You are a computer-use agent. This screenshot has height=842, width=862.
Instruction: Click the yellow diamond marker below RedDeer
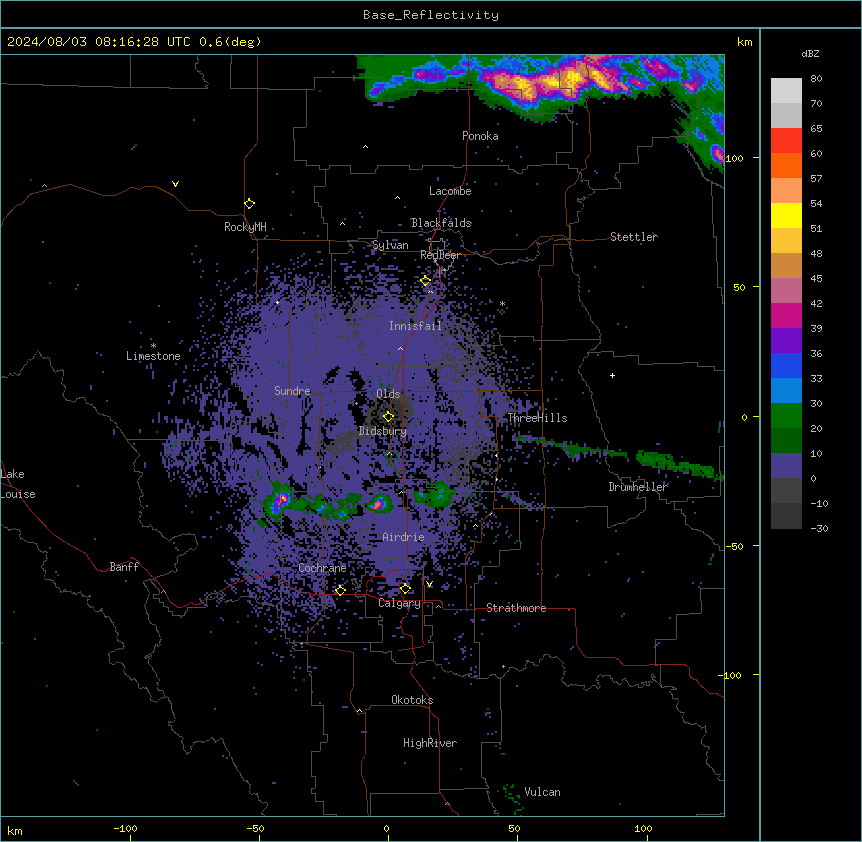[x=426, y=281]
